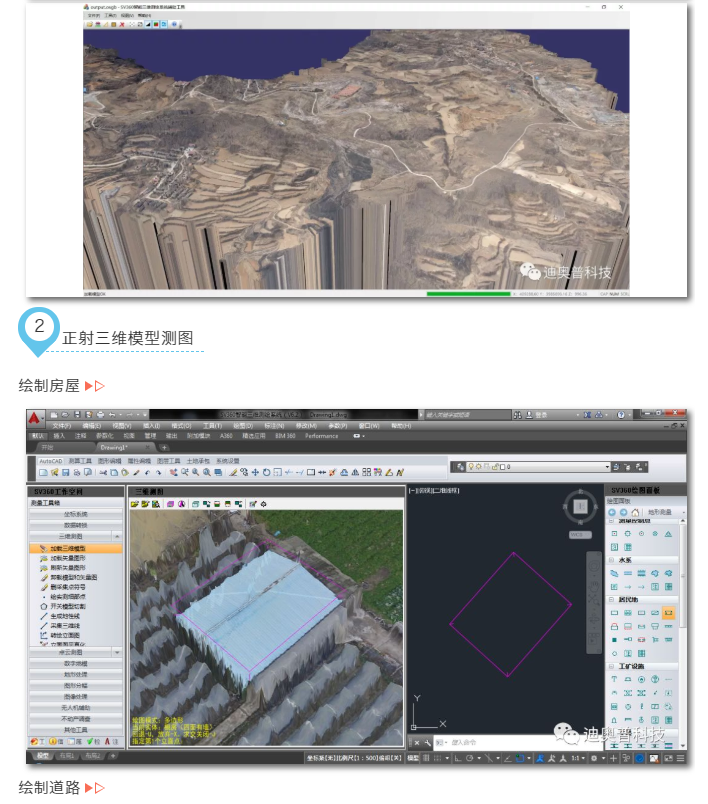Click the binoculars search icon in title bar

[x=518, y=415]
